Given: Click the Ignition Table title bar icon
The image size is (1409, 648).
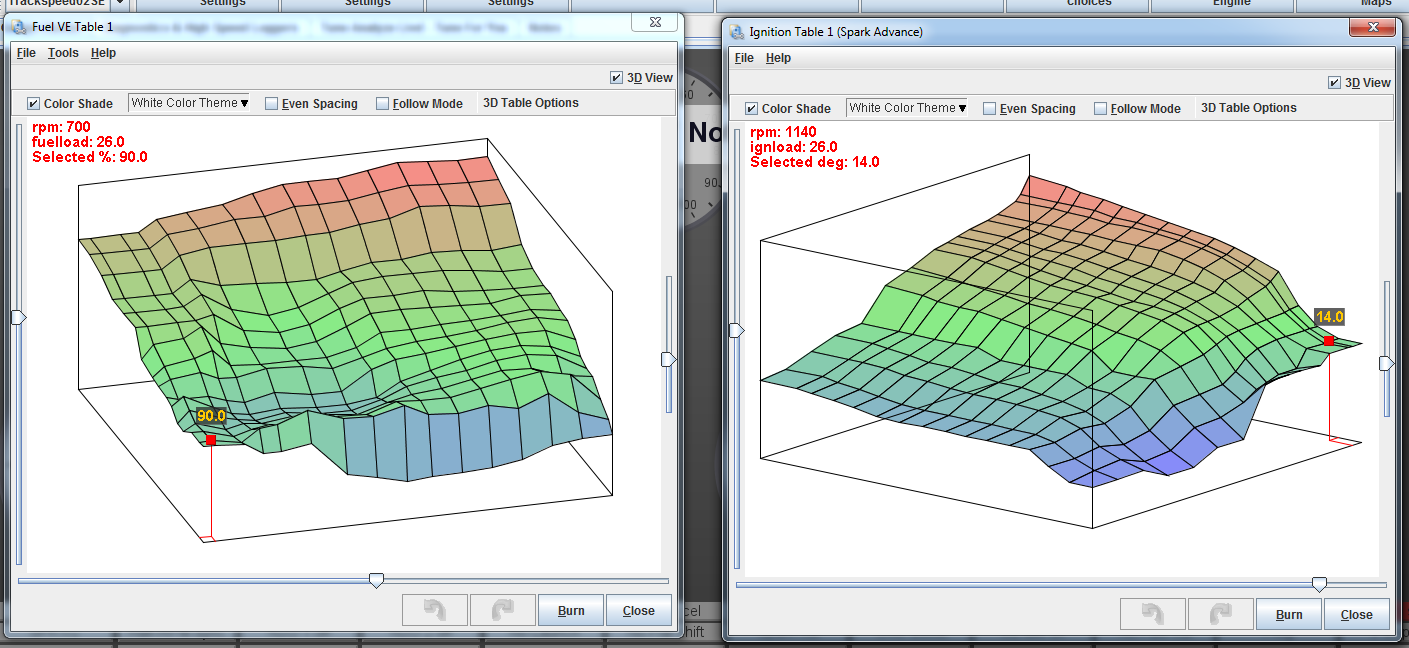Looking at the screenshot, I should (737, 32).
